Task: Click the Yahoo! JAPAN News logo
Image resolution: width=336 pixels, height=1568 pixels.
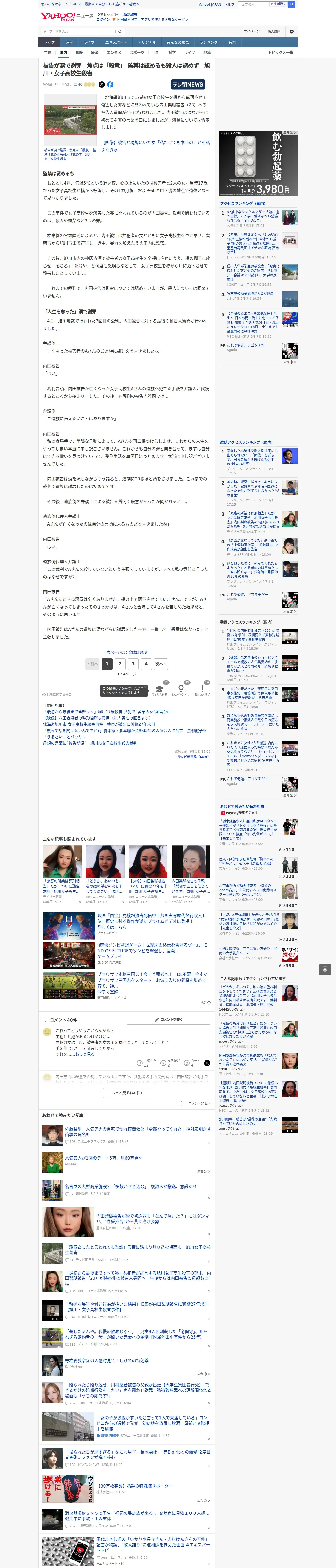Action: pos(67,16)
